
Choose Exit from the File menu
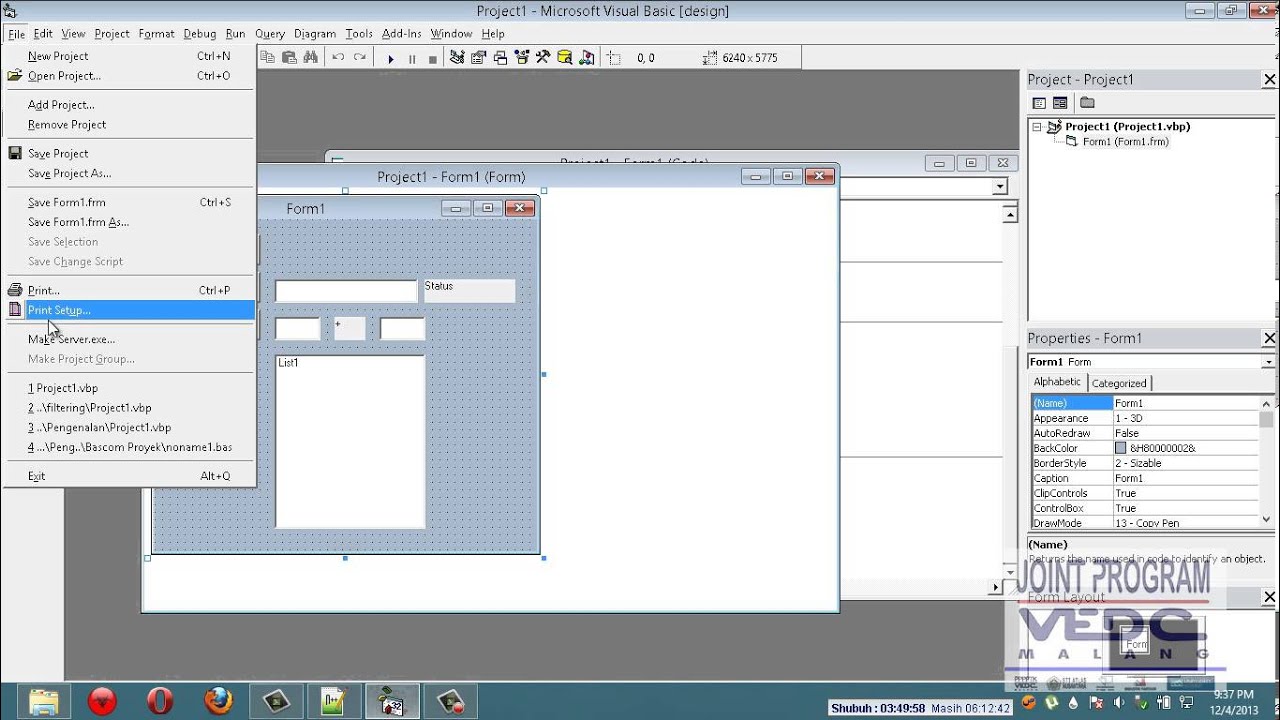coord(129,476)
